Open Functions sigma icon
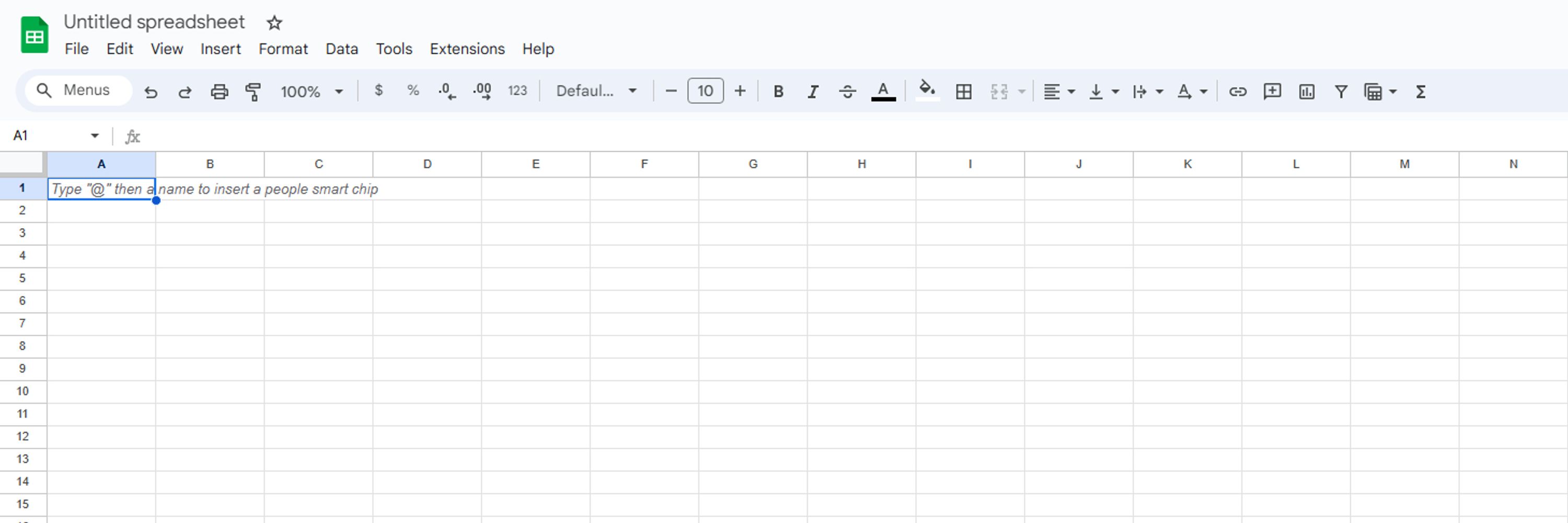Viewport: 1568px width, 523px height. (1420, 92)
